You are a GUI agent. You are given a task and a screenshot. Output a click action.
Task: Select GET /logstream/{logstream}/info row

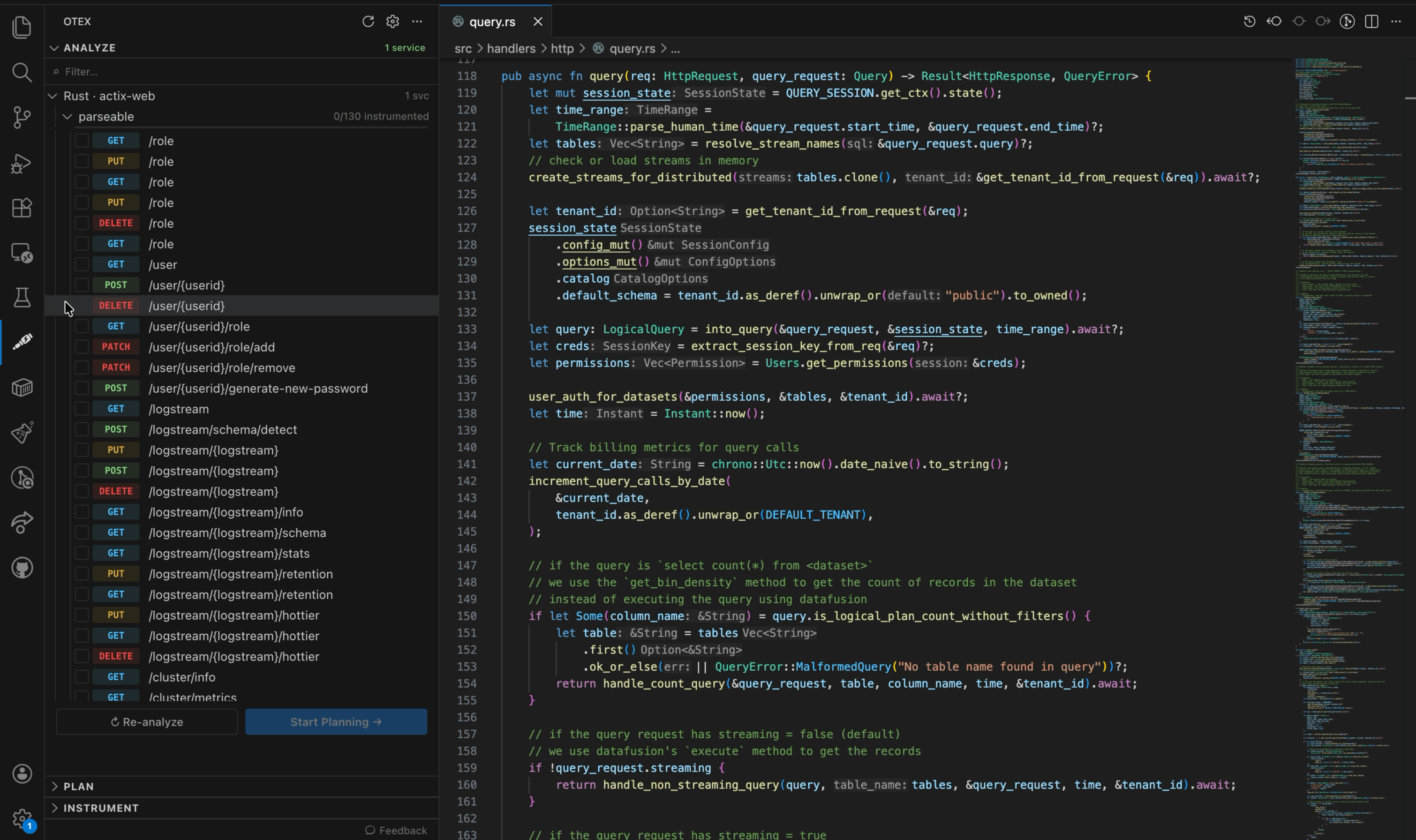(242, 512)
